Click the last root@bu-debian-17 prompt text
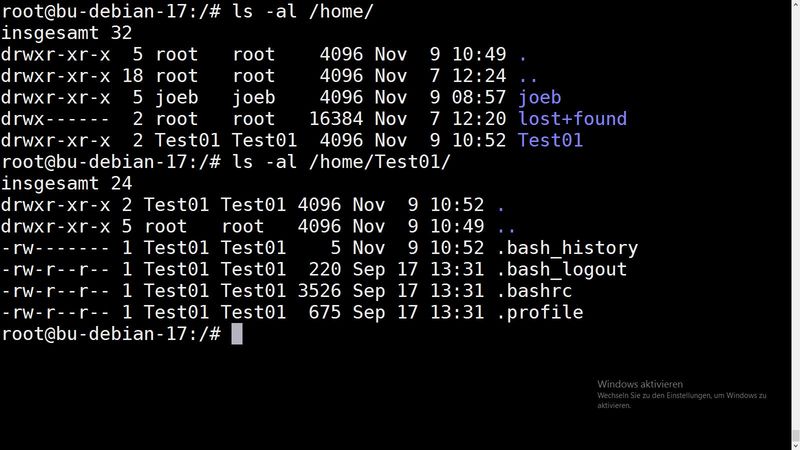This screenshot has width=800, height=450. [x=111, y=334]
